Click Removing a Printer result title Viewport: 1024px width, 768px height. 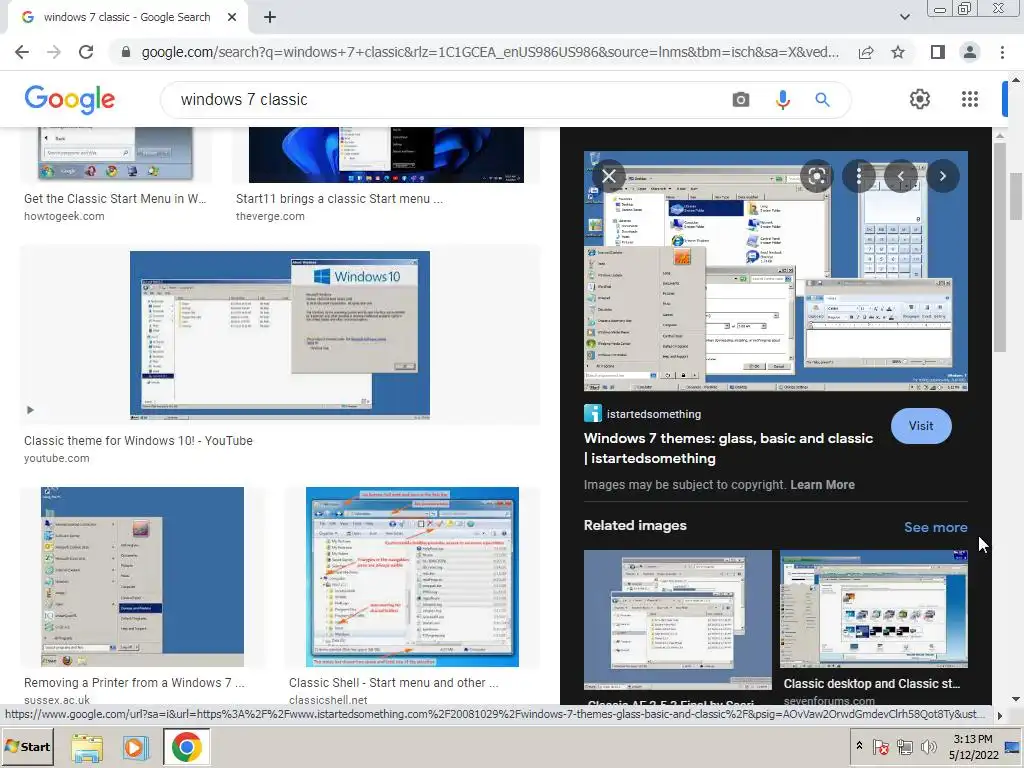[135, 682]
